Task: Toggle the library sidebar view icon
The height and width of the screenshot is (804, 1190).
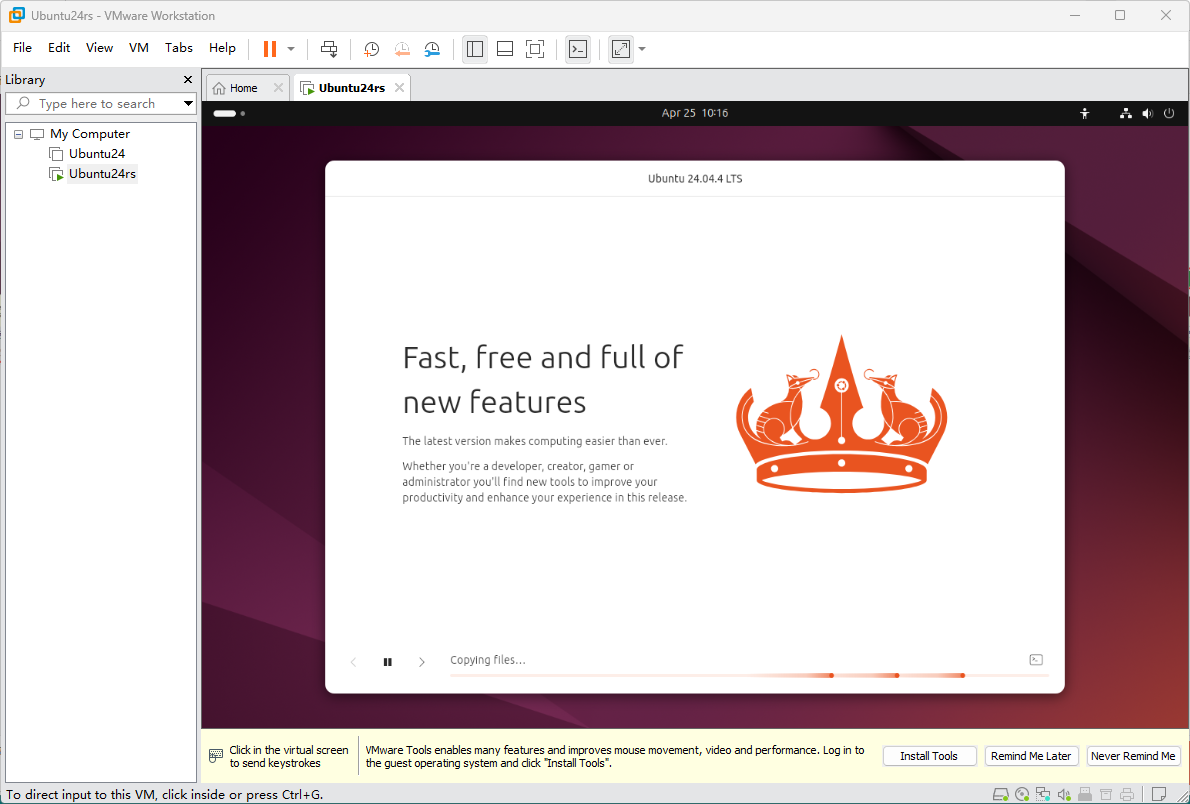Action: pyautogui.click(x=475, y=49)
